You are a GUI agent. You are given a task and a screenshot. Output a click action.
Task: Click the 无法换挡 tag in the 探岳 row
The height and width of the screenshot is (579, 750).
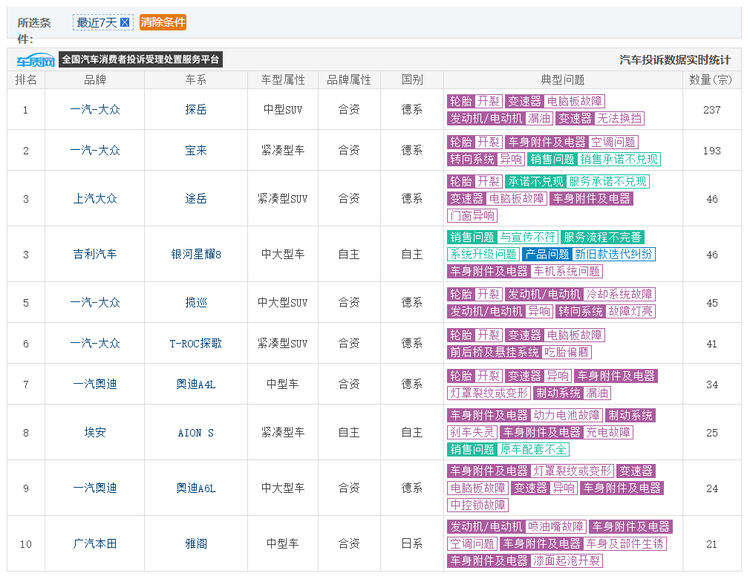(619, 118)
